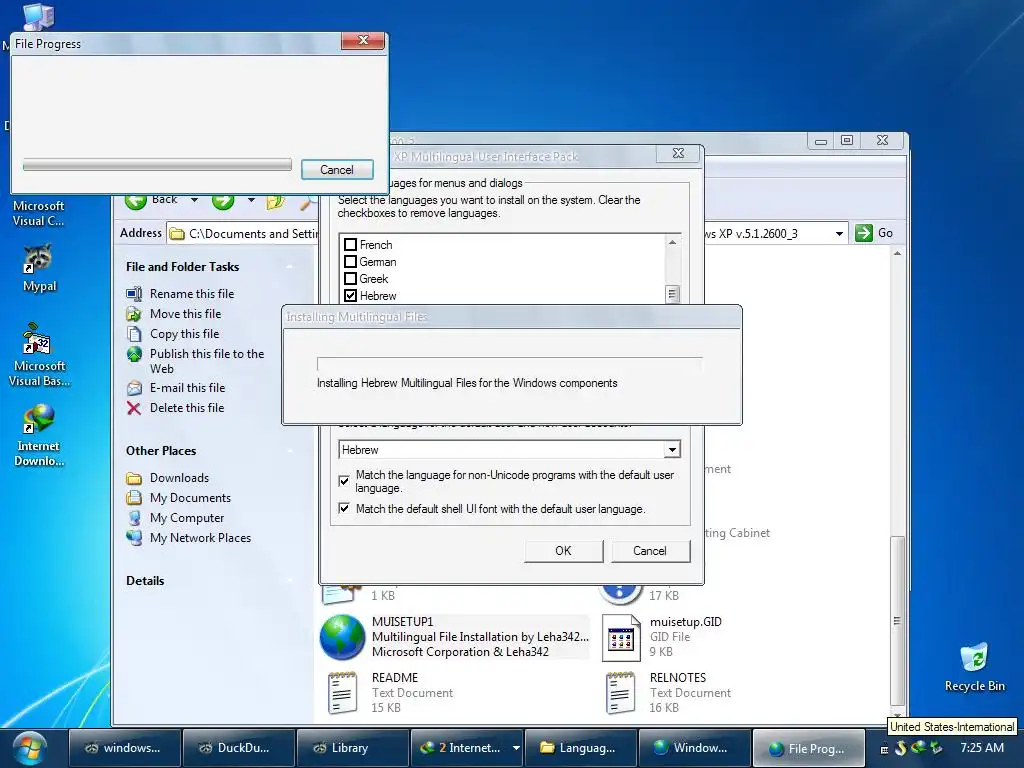Open the Explorer address bar dropdown arrow
The image size is (1024, 768).
click(x=839, y=233)
